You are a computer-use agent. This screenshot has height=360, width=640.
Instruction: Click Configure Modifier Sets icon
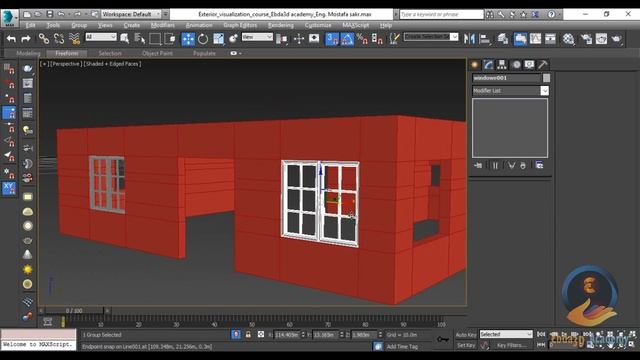[540, 165]
